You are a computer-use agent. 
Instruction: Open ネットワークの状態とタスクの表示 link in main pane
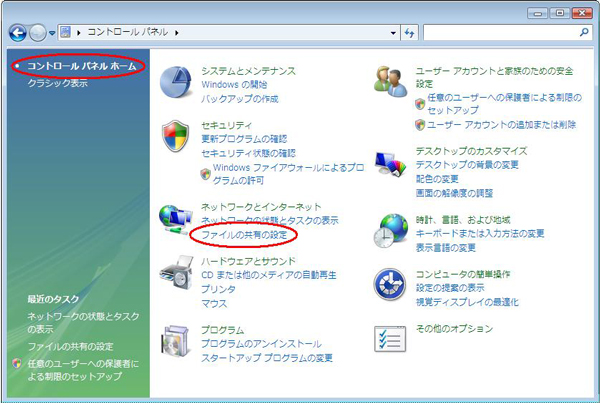tap(270, 220)
